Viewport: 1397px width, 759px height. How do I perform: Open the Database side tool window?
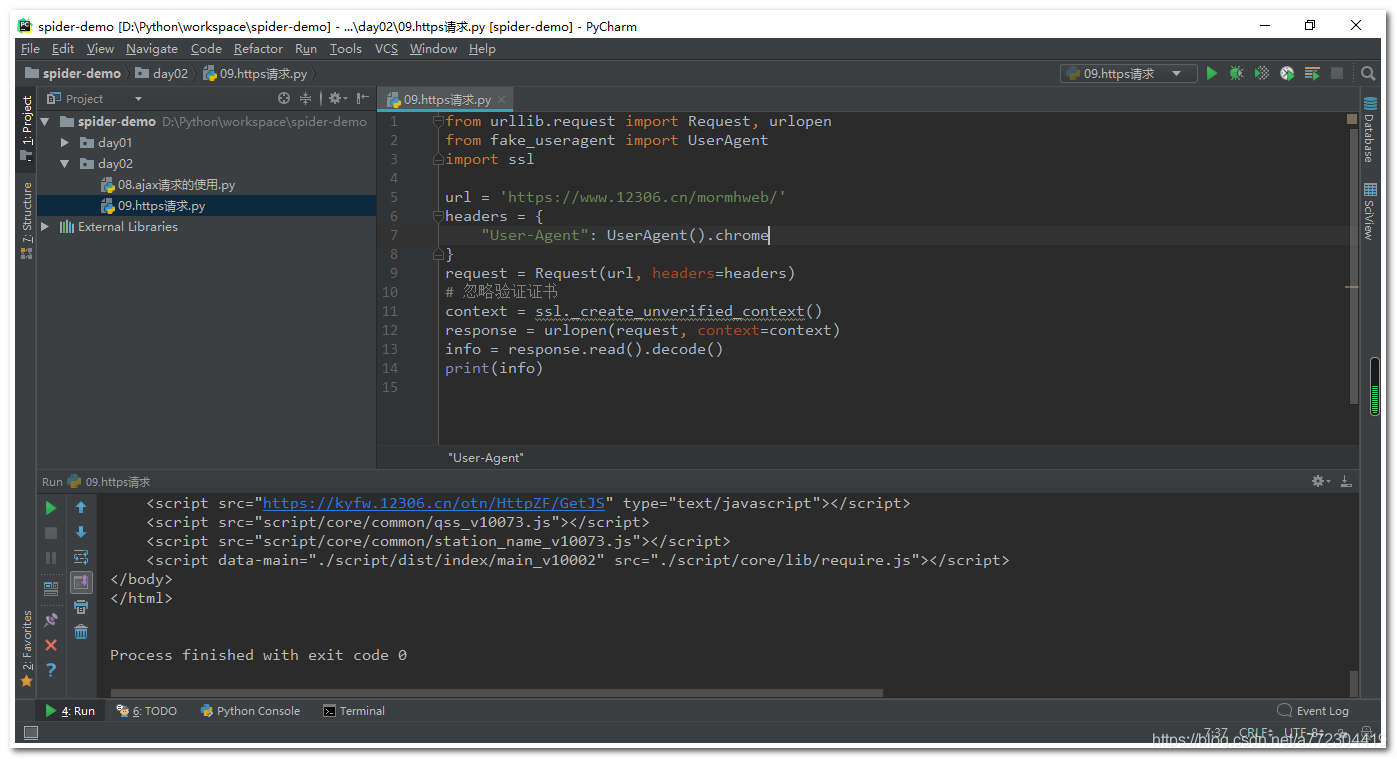[1369, 131]
